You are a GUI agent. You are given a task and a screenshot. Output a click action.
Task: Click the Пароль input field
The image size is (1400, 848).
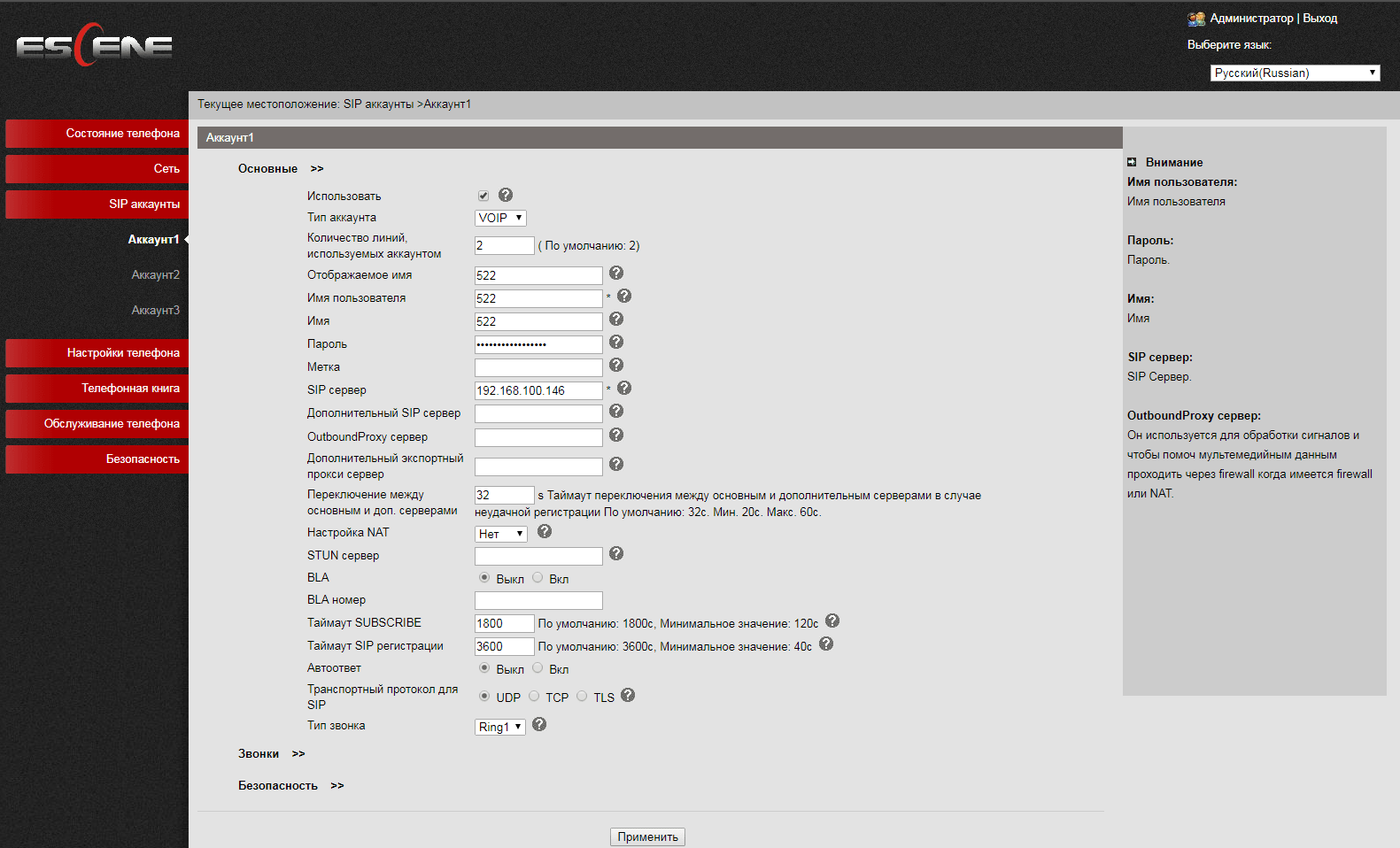pos(538,344)
